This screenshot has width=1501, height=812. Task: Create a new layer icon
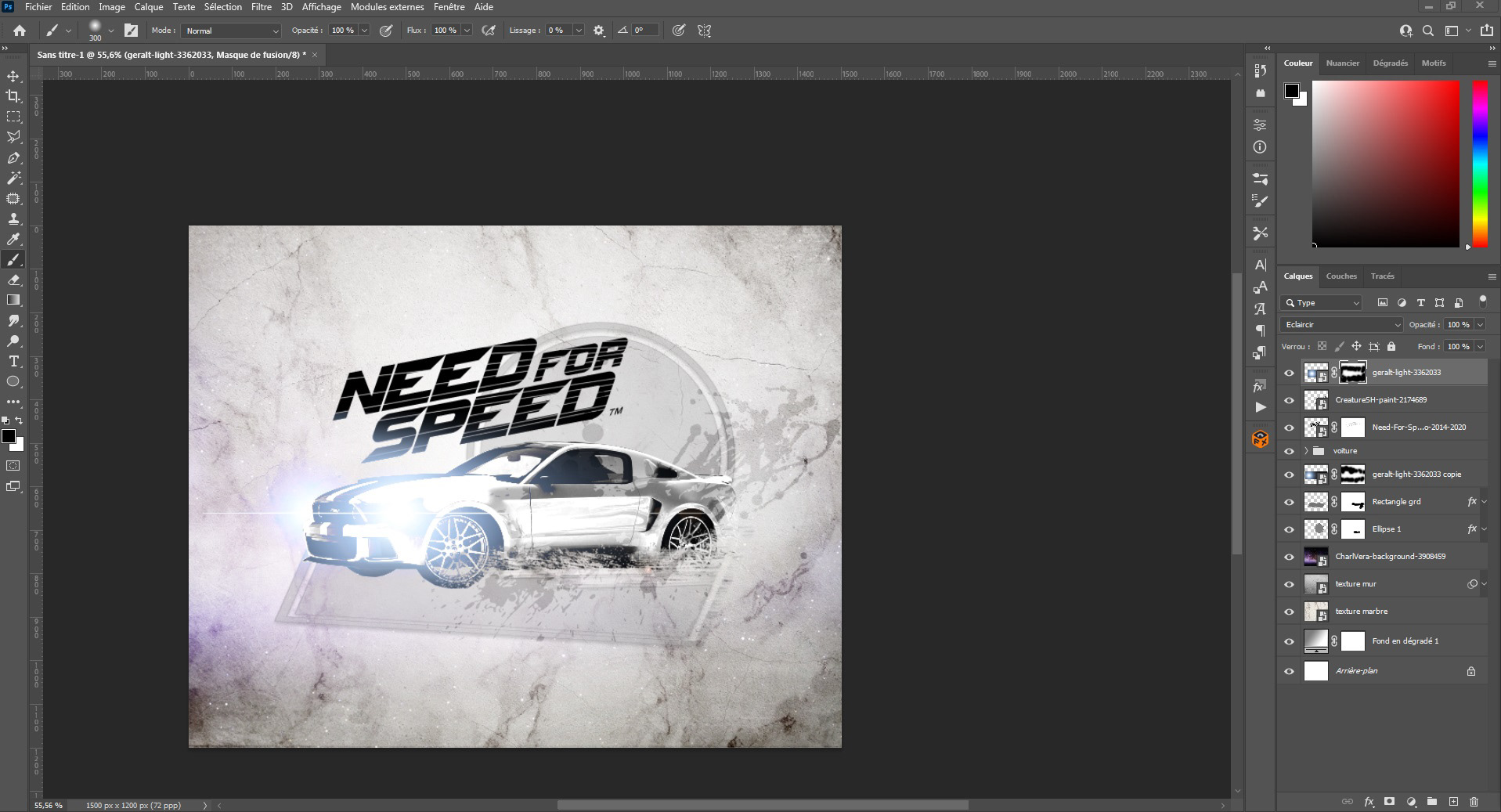pyautogui.click(x=1453, y=802)
